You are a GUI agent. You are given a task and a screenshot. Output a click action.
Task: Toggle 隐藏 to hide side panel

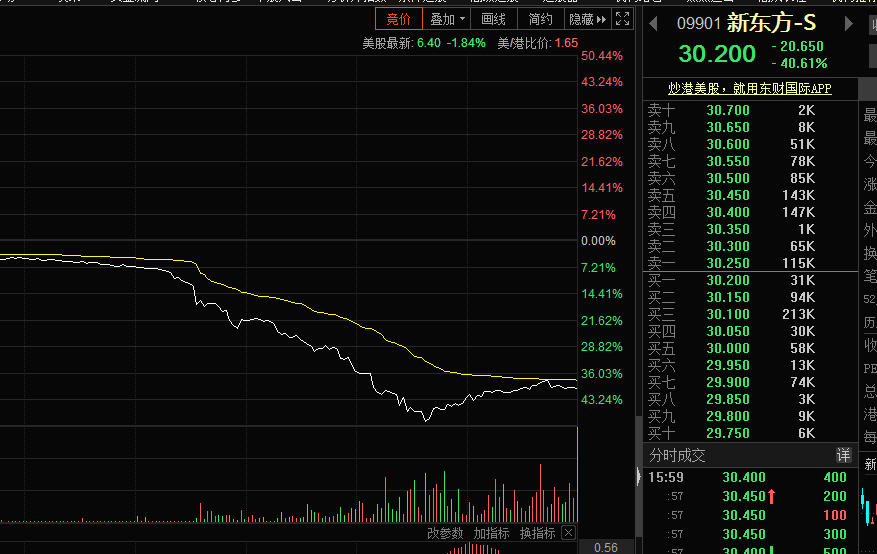tap(587, 19)
